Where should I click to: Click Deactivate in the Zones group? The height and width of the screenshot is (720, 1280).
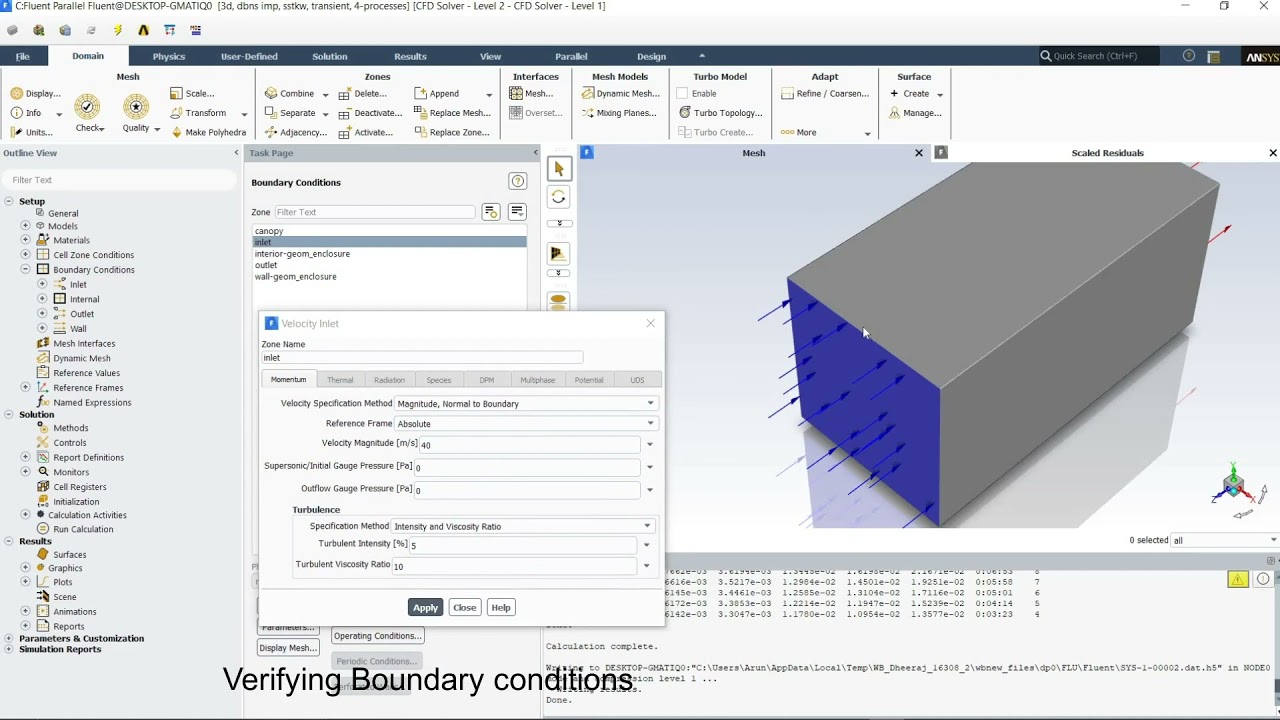(x=370, y=113)
